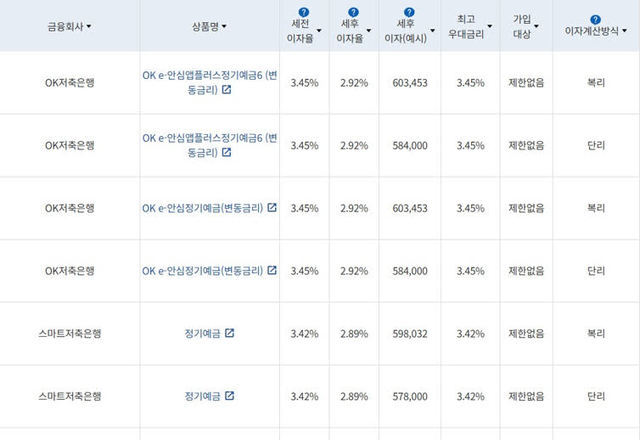Open the 상품명 column sort dropdown
Screen dimensions: 640x440
point(225,26)
